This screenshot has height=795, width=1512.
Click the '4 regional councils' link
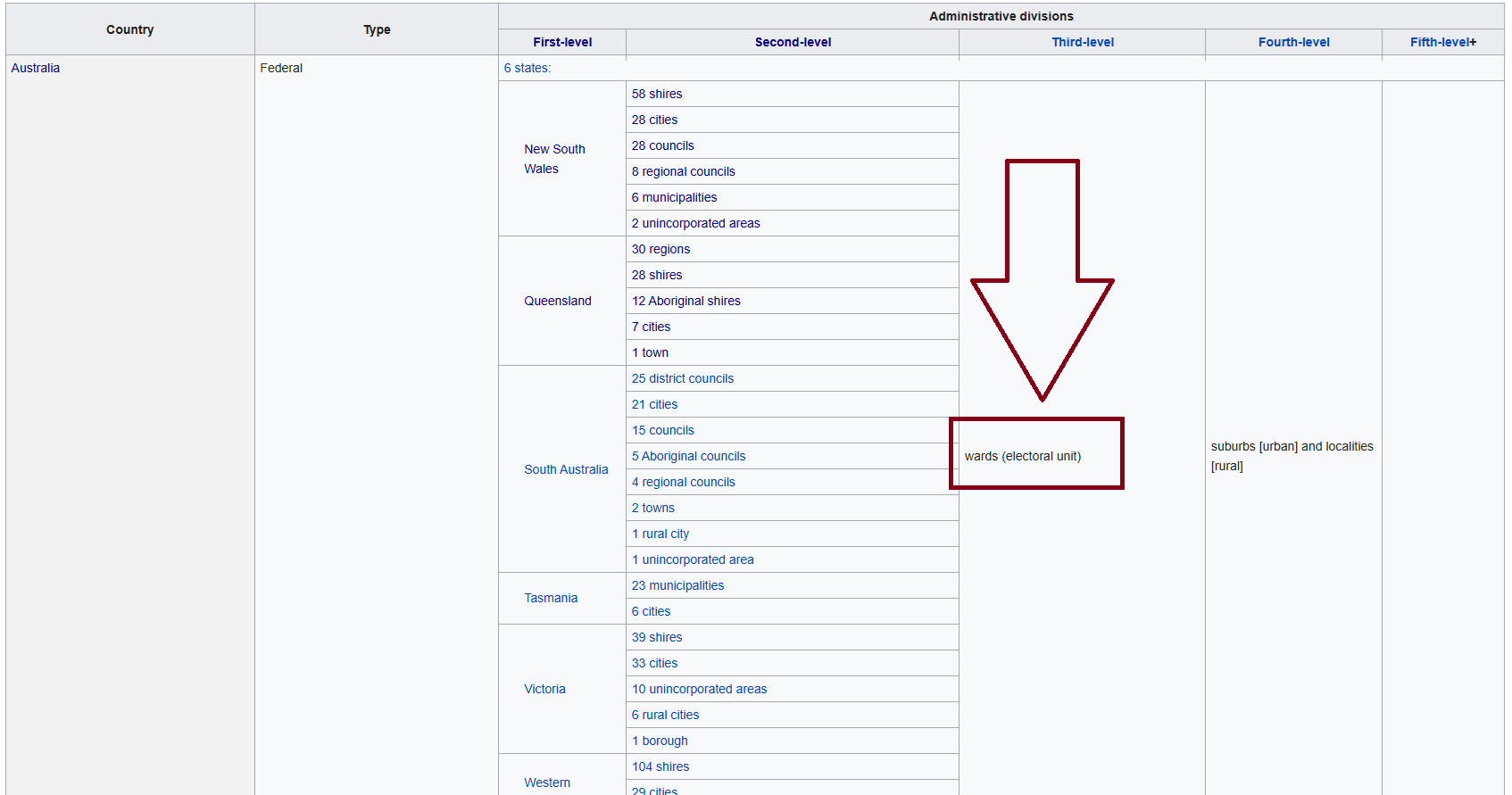(684, 482)
